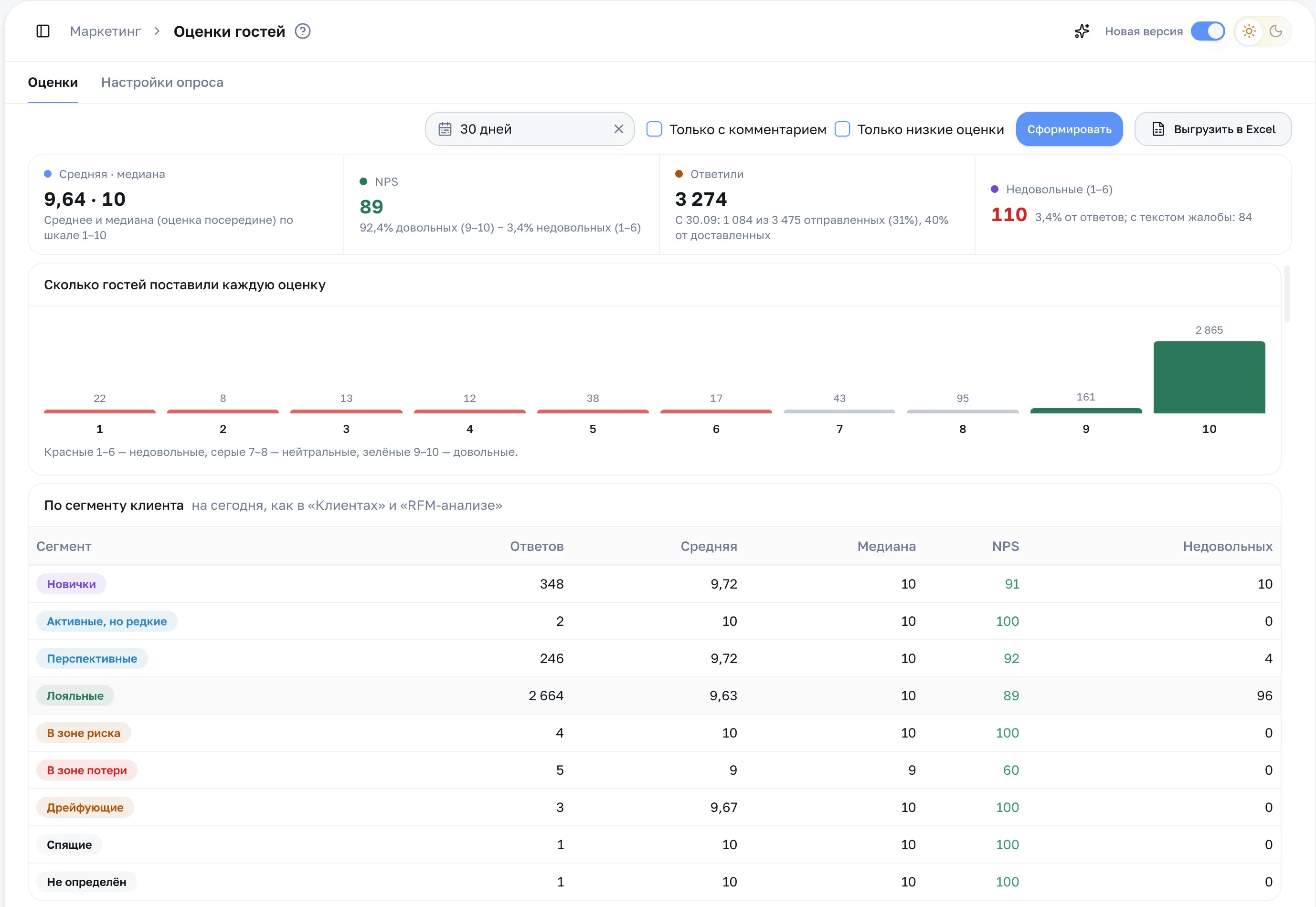Go to Маркетинг breadcrumb link
Image resolution: width=1316 pixels, height=907 pixels.
click(105, 31)
